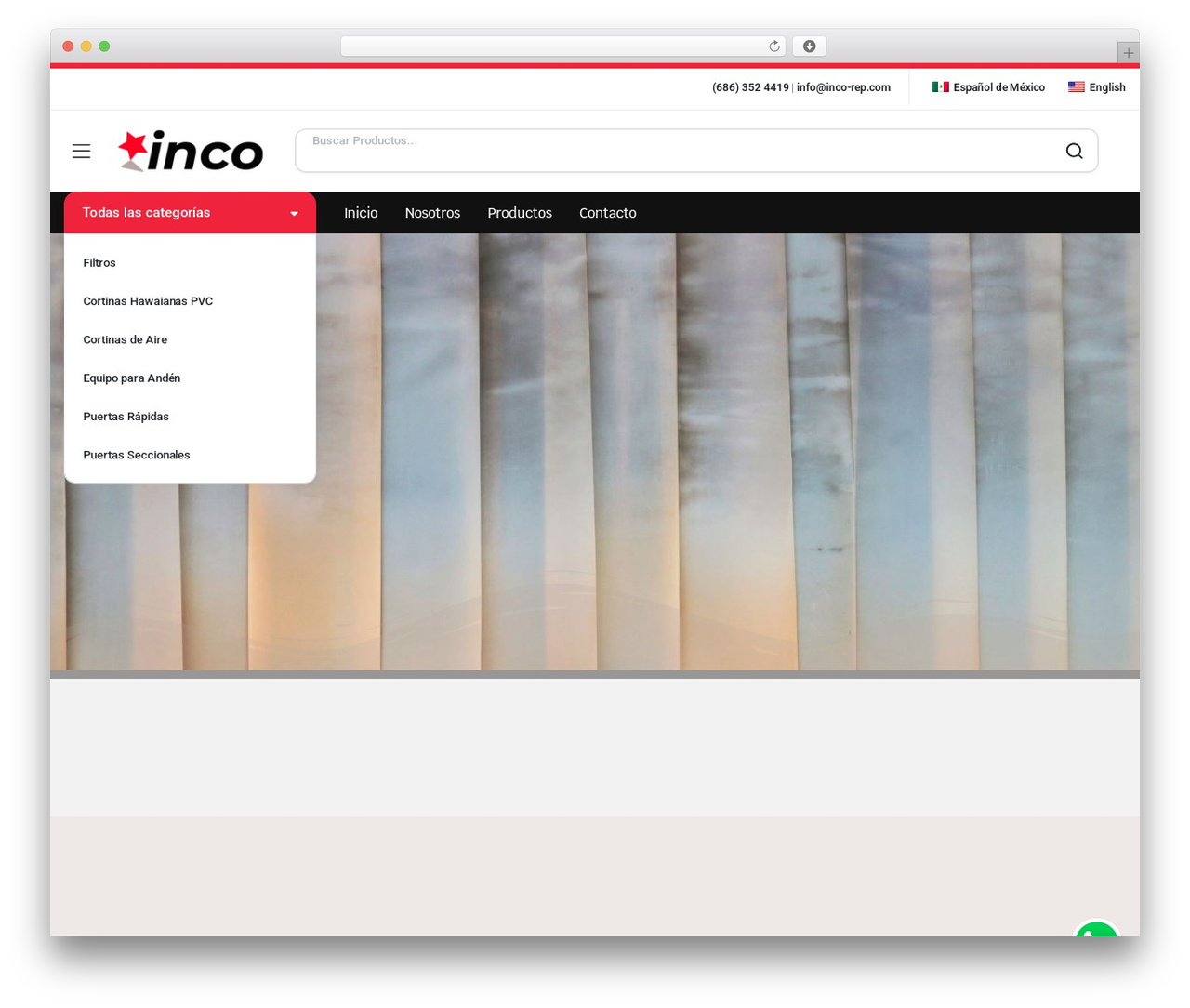Click the browser download icon
The width and height of the screenshot is (1190, 1008).
(x=809, y=46)
